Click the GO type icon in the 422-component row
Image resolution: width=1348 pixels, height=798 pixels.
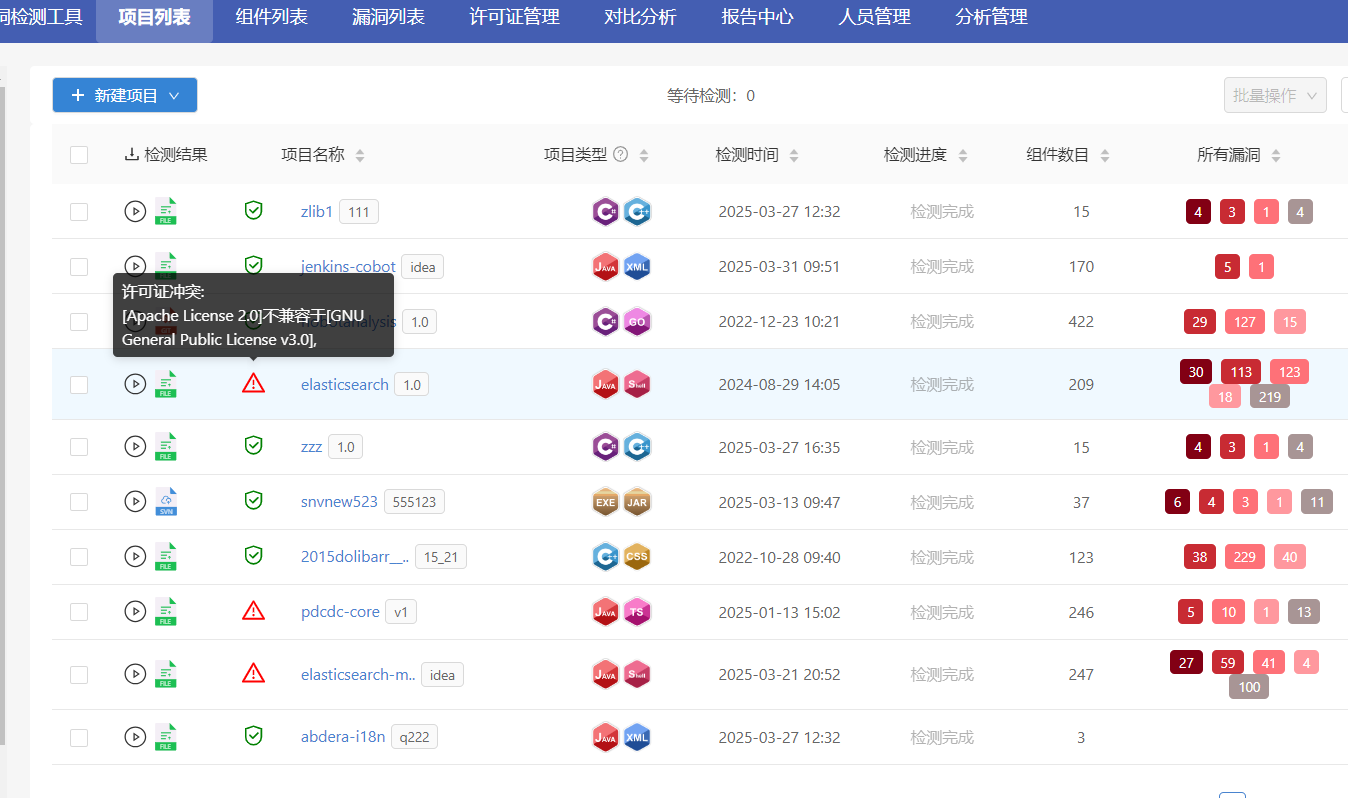[637, 322]
